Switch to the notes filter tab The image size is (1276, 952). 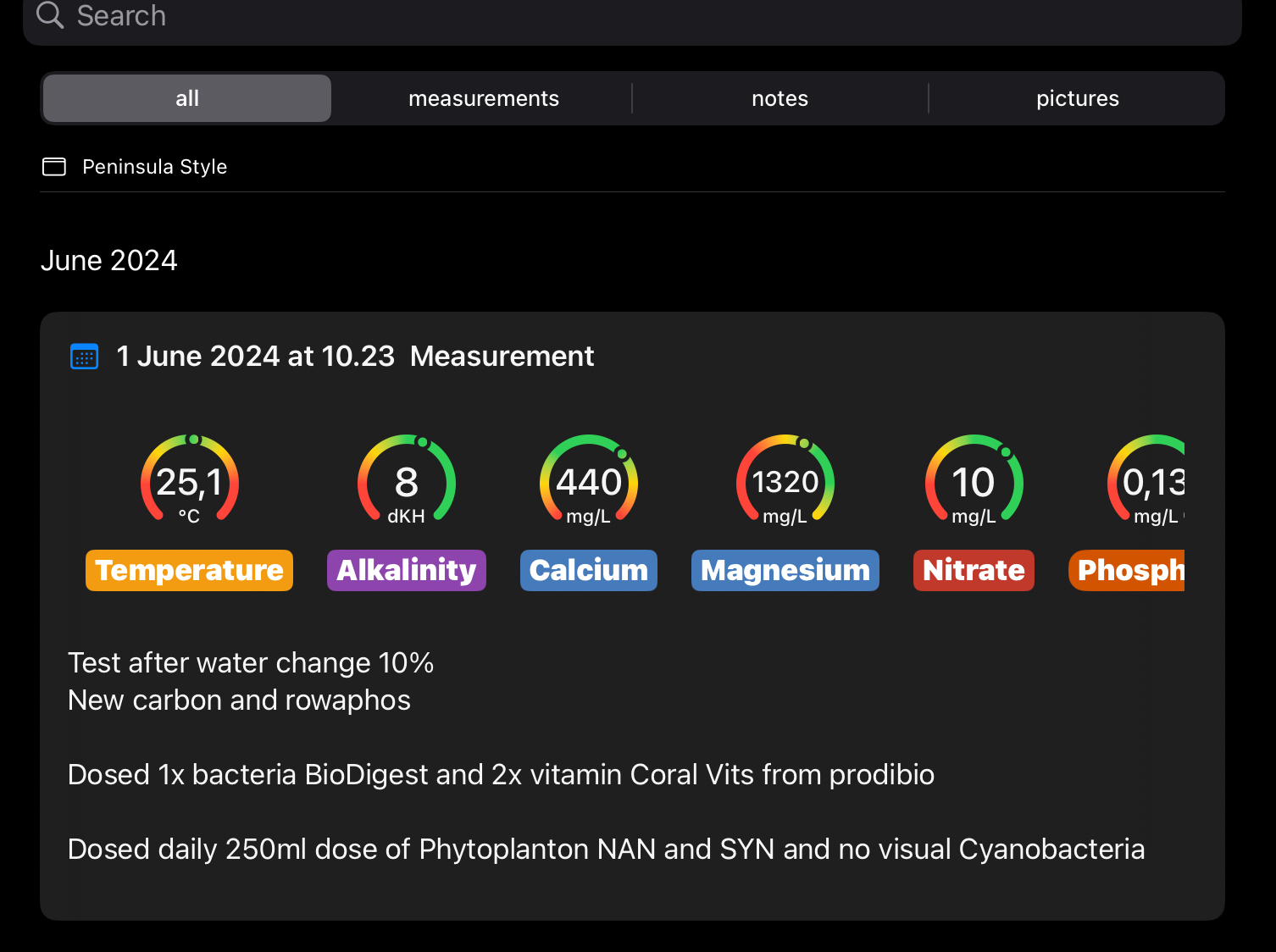[x=780, y=98]
